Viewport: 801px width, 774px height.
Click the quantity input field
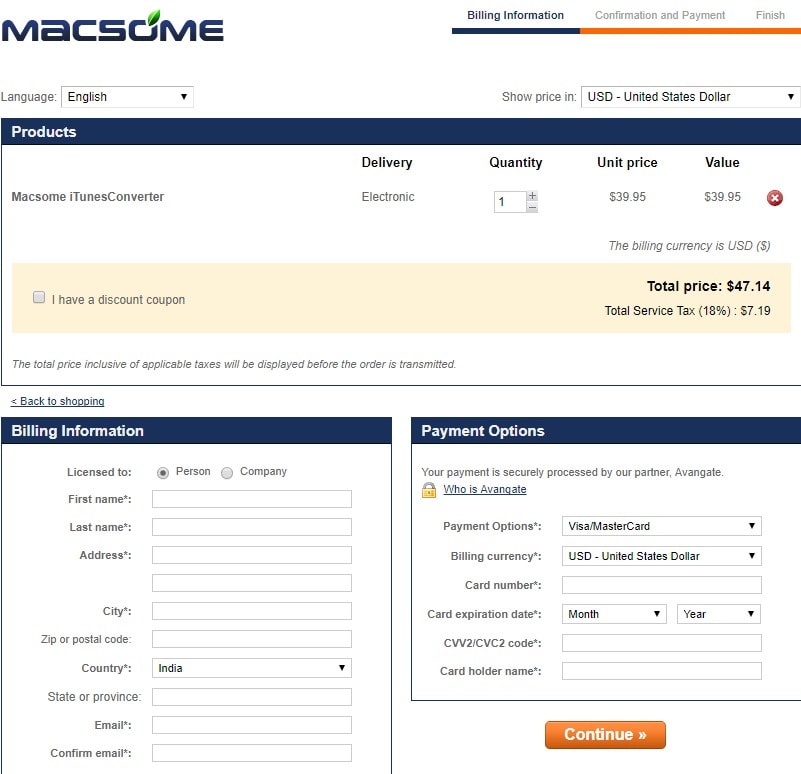[510, 202]
